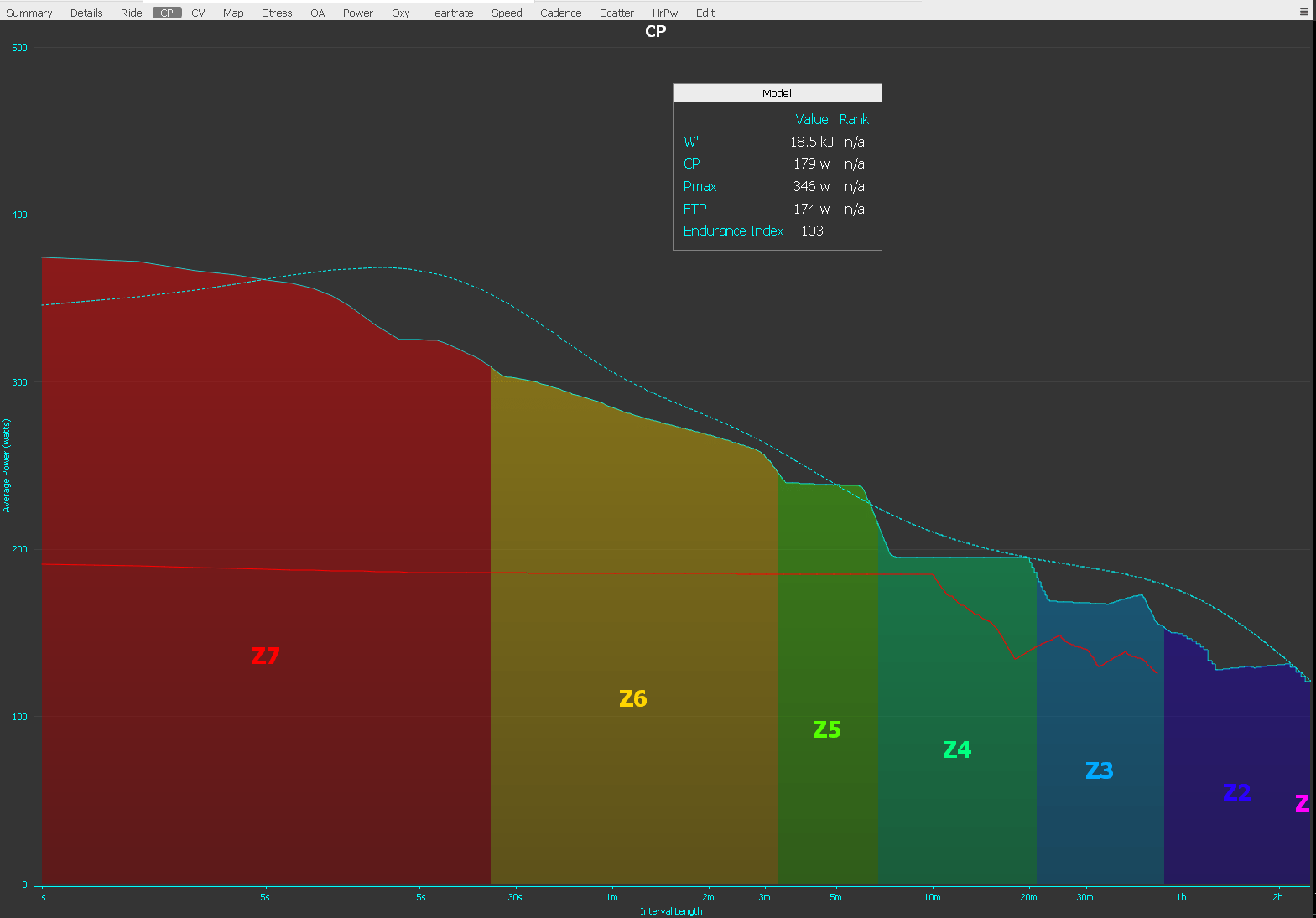This screenshot has height=918, width=1316.
Task: Click the FTP value 174 w
Action: tap(812, 209)
